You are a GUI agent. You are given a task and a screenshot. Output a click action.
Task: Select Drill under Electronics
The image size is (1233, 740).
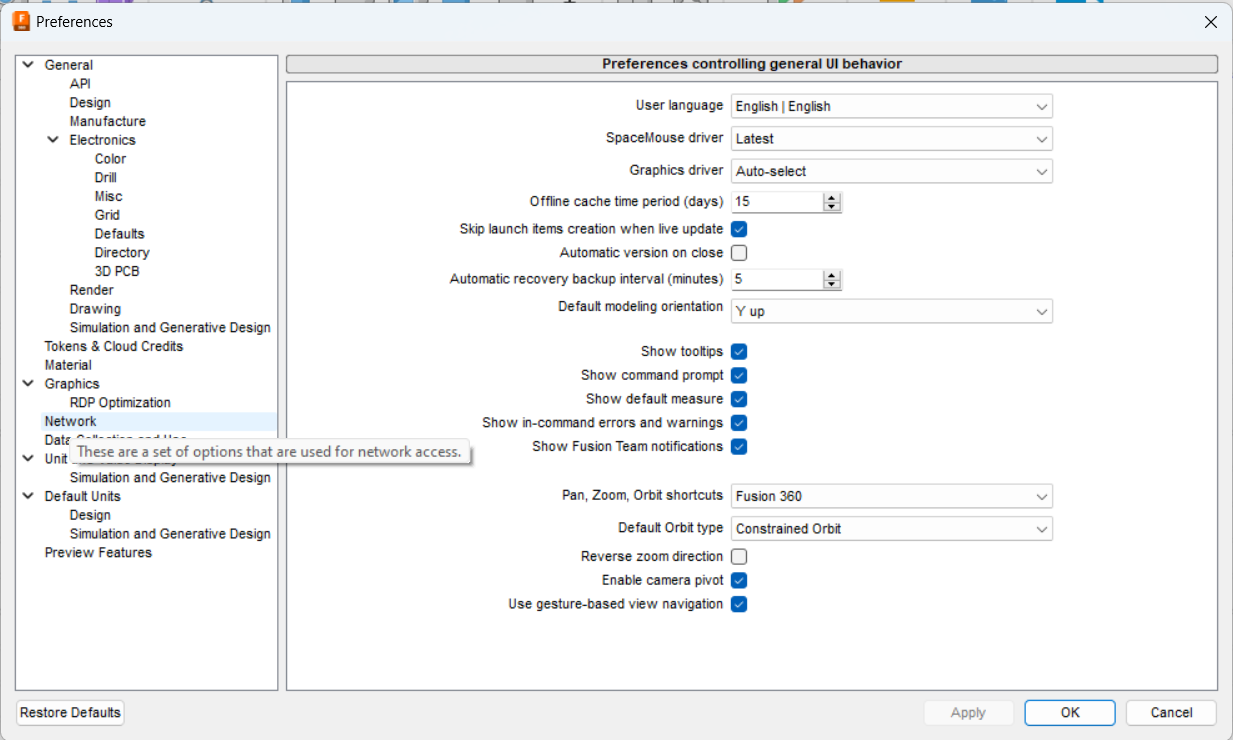(106, 178)
